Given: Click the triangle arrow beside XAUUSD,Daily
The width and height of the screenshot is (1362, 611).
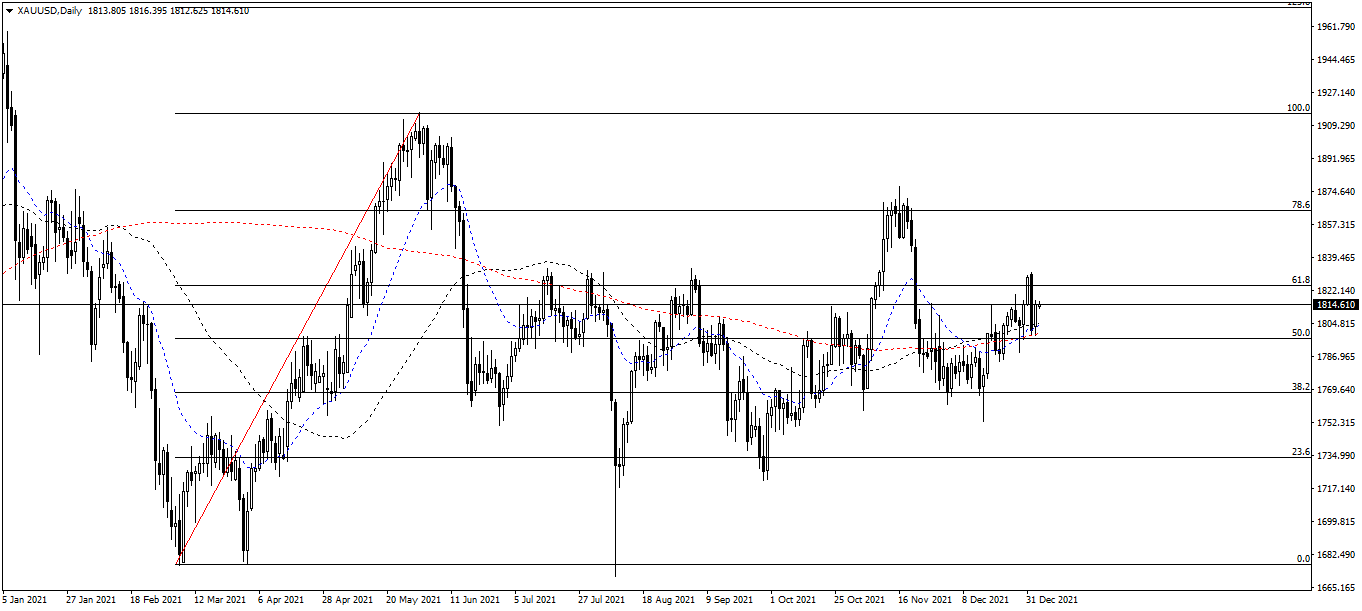Looking at the screenshot, I should [8, 11].
